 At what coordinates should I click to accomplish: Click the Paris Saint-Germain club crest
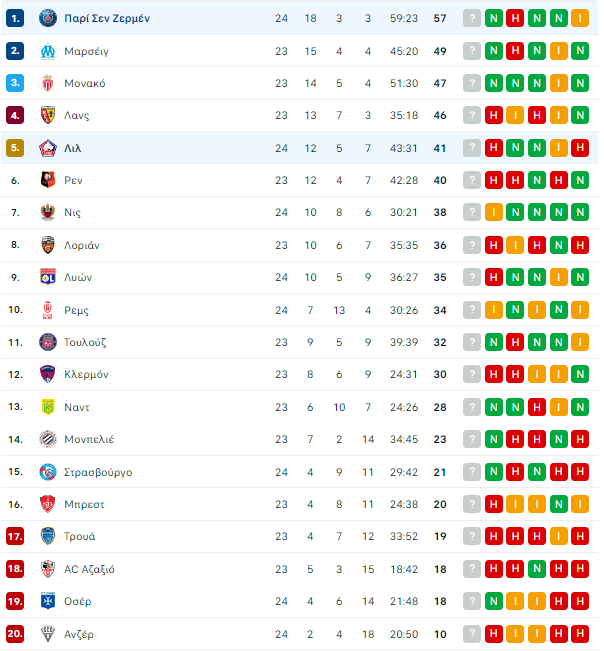click(x=48, y=18)
